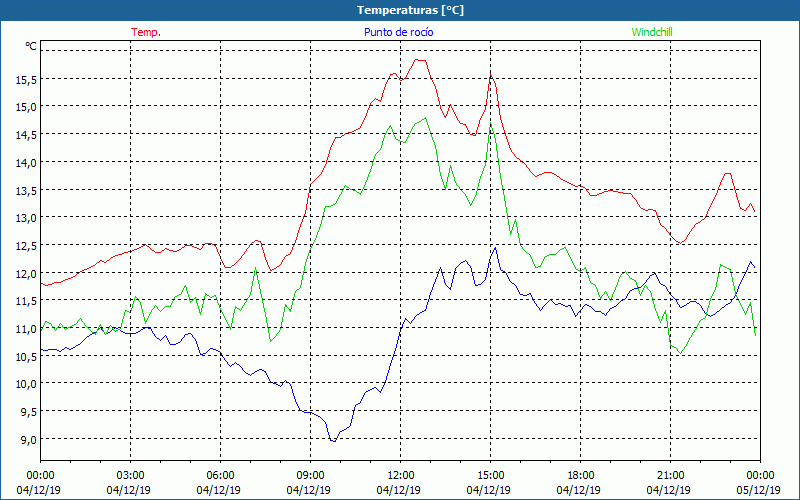The image size is (800, 500).
Task: Click the 14,0 y-axis value
Action: (x=24, y=162)
